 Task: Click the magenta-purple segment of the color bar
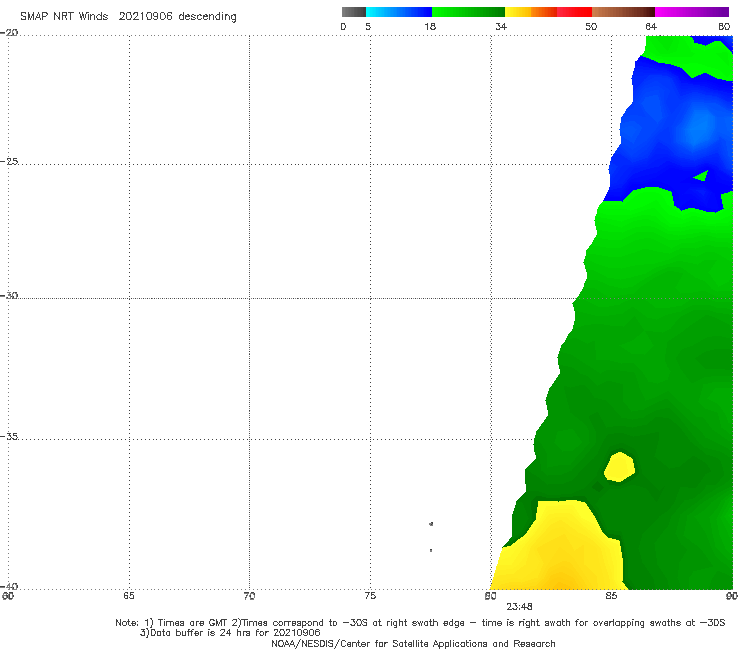692,12
